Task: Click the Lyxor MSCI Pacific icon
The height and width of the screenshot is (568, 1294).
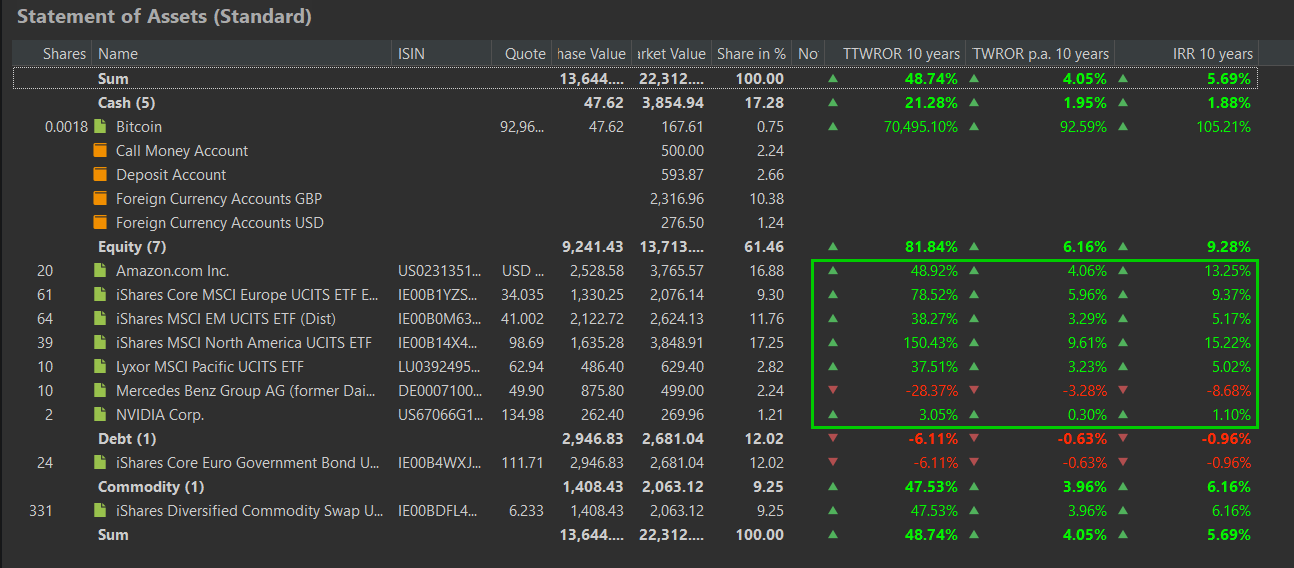Action: tap(99, 367)
